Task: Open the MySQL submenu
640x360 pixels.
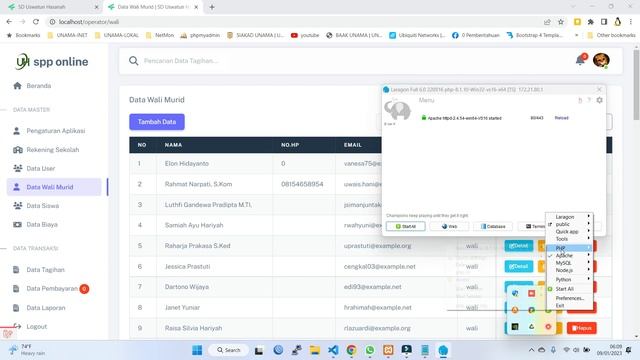Action: (570, 263)
